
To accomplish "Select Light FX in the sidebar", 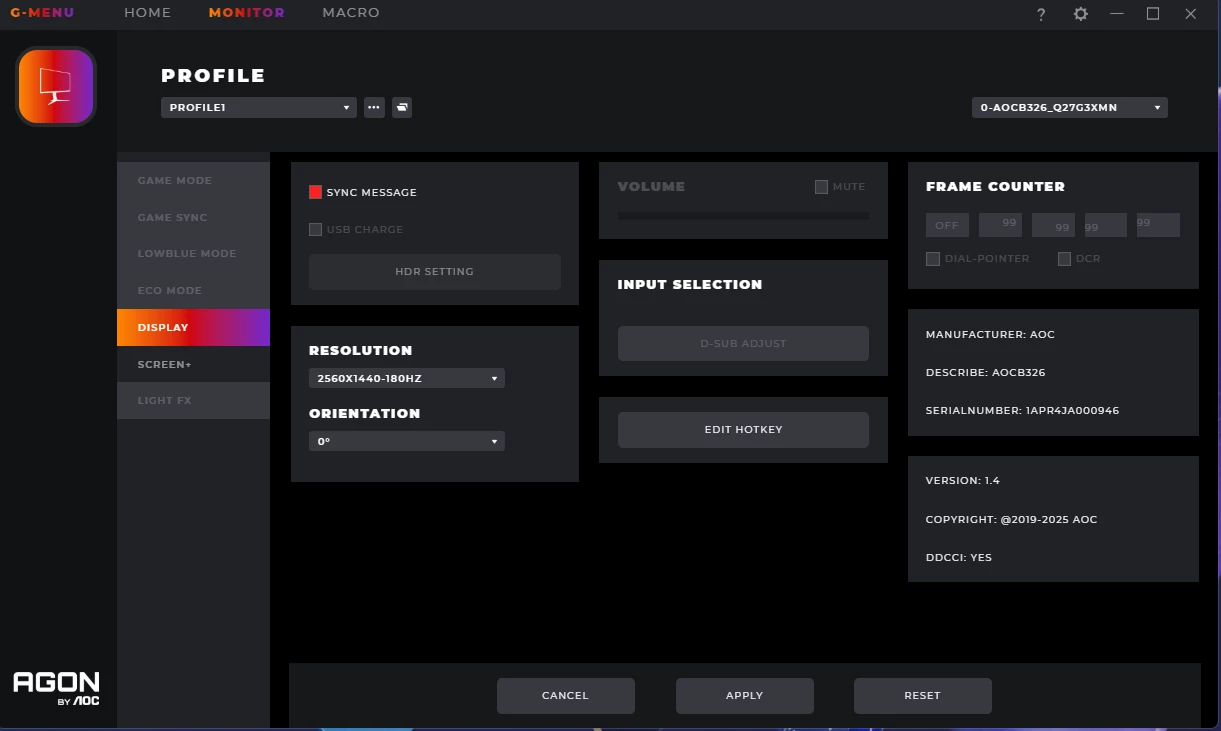I will pos(193,400).
